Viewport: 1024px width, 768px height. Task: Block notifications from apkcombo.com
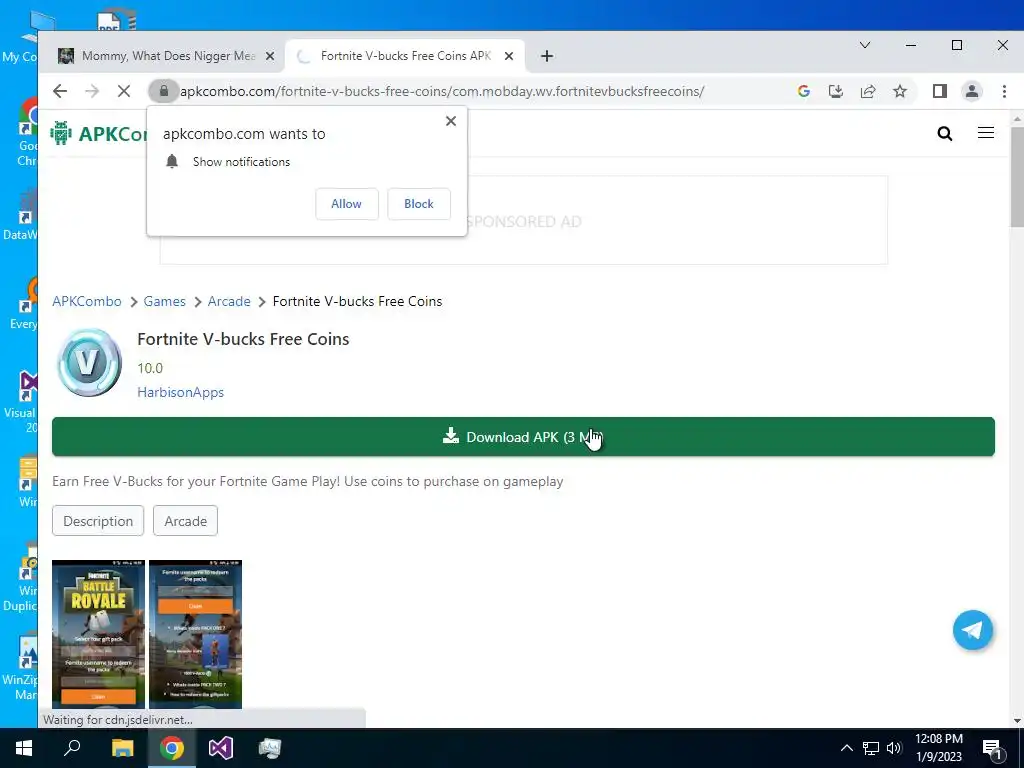(419, 204)
